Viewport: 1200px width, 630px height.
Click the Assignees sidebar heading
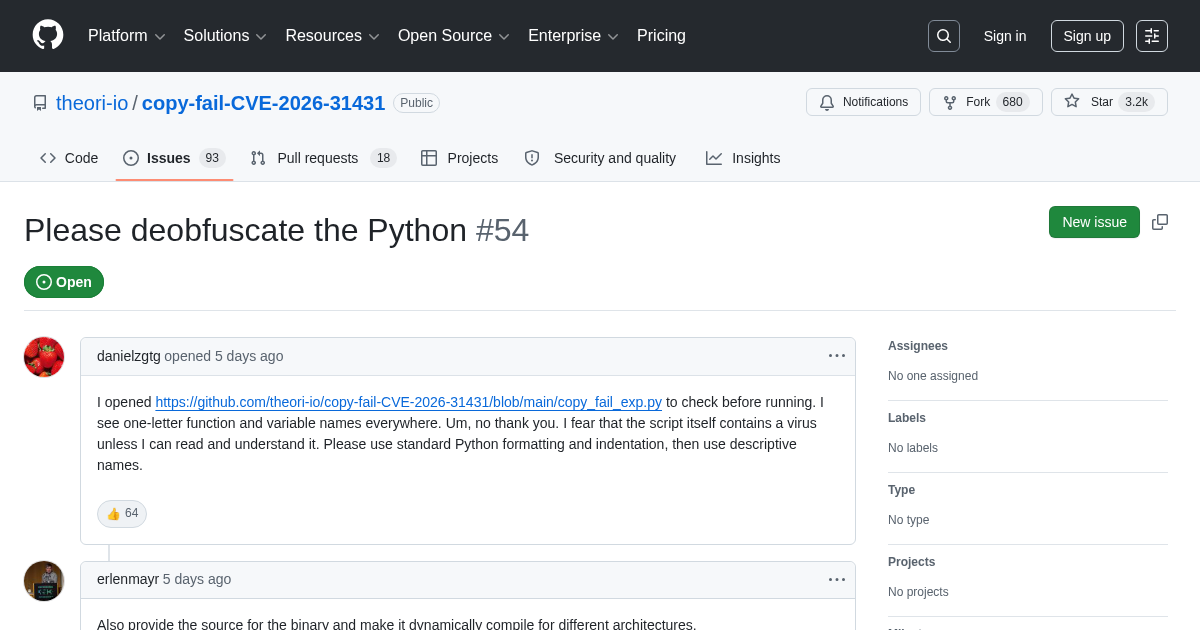point(918,346)
